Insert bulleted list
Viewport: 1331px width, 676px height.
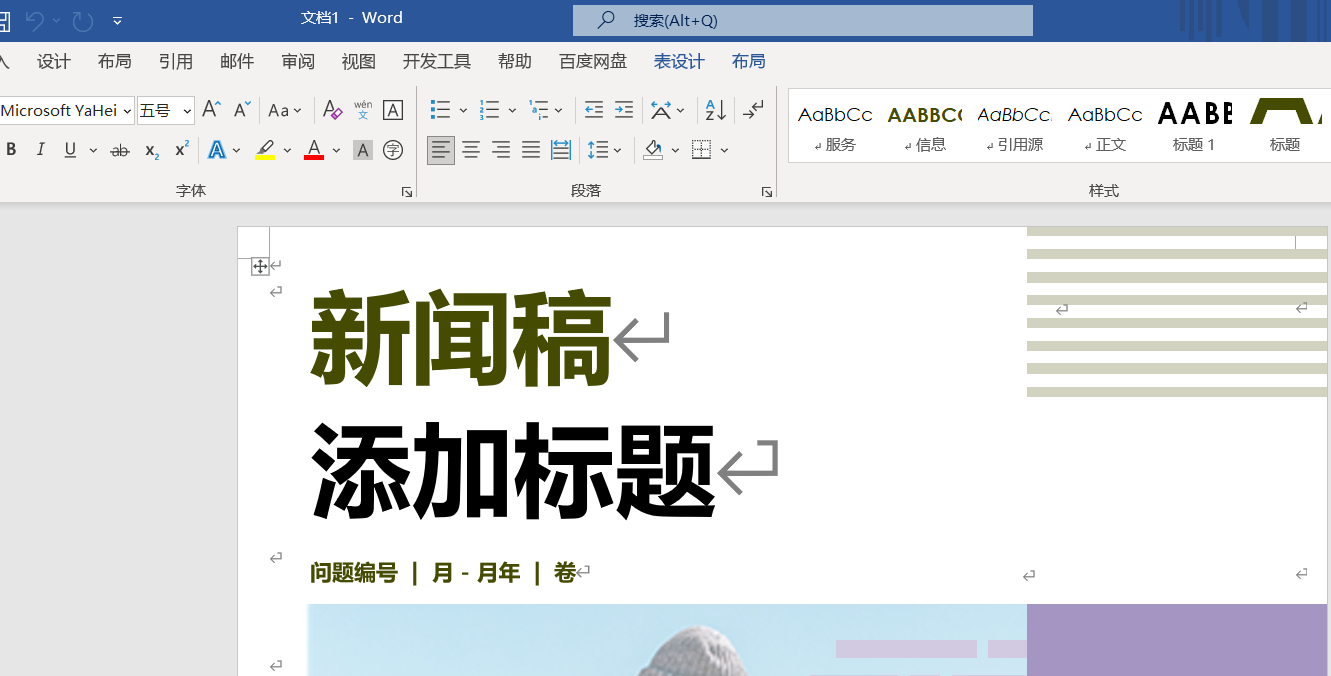[440, 110]
